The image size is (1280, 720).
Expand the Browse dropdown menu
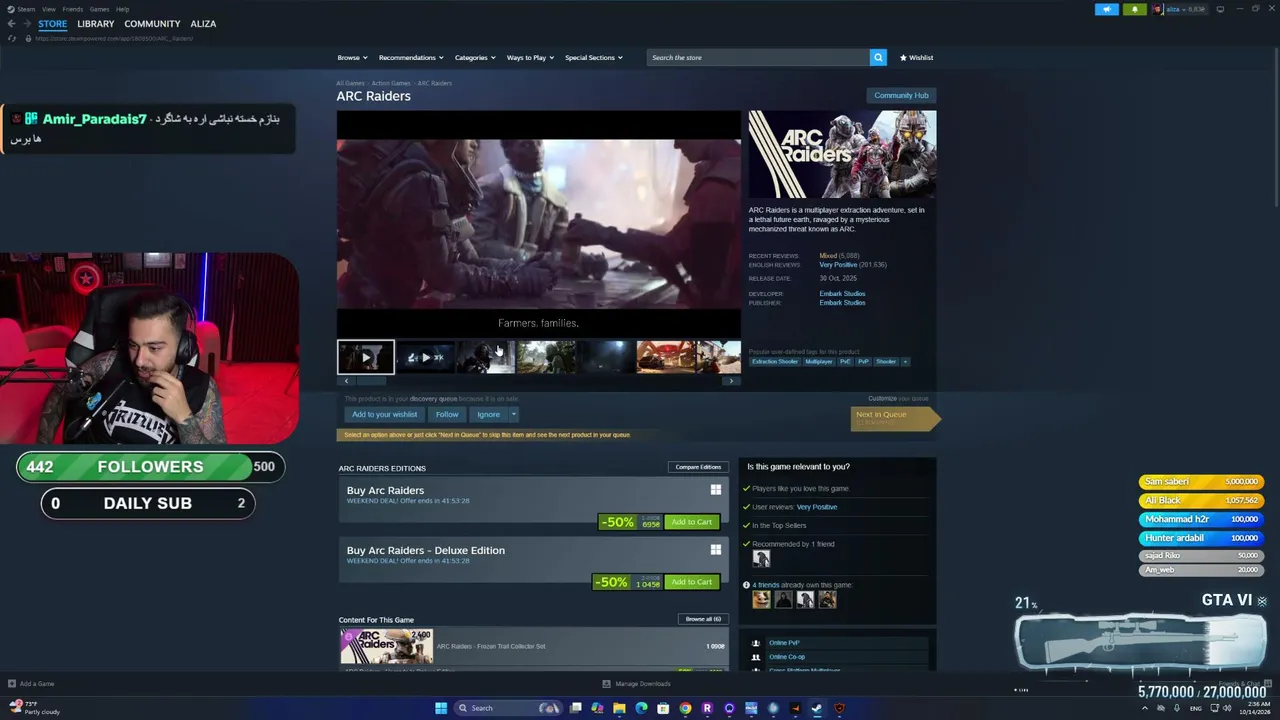[352, 57]
